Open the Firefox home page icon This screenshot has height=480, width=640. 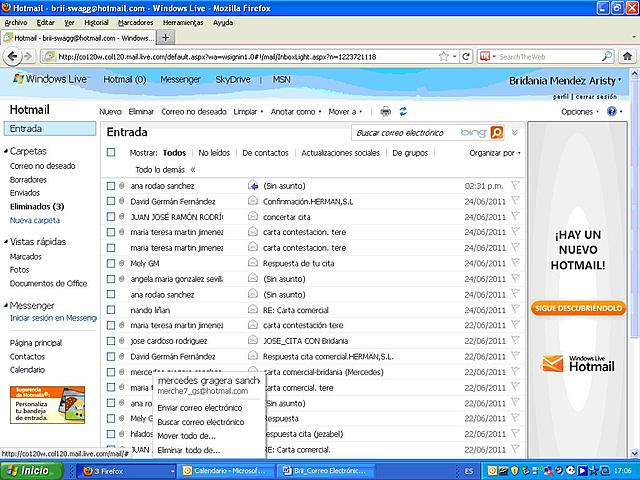point(627,56)
